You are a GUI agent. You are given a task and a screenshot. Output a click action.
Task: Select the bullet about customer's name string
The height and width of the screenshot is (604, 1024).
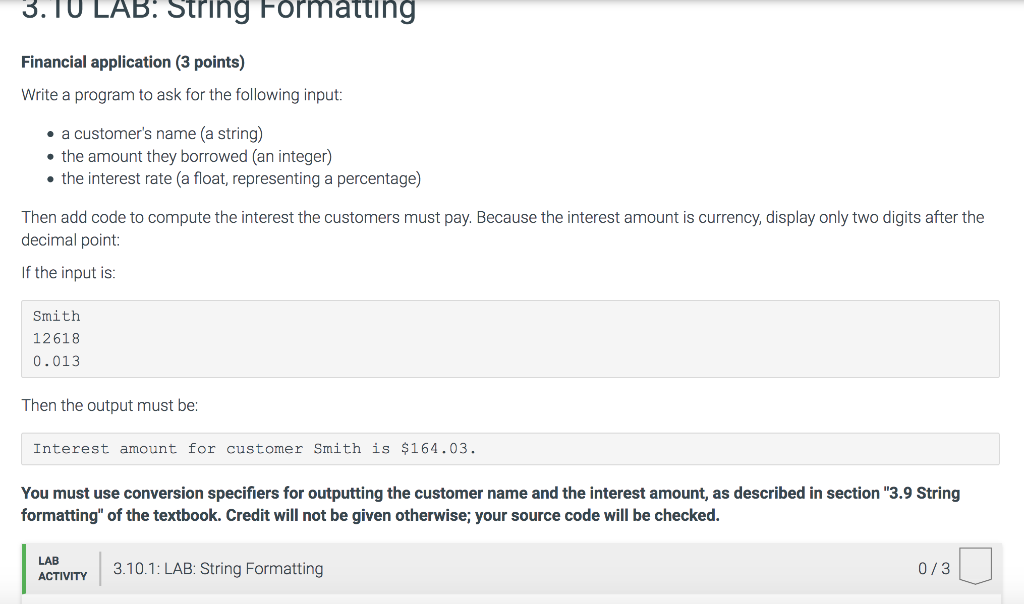pyautogui.click(x=161, y=133)
